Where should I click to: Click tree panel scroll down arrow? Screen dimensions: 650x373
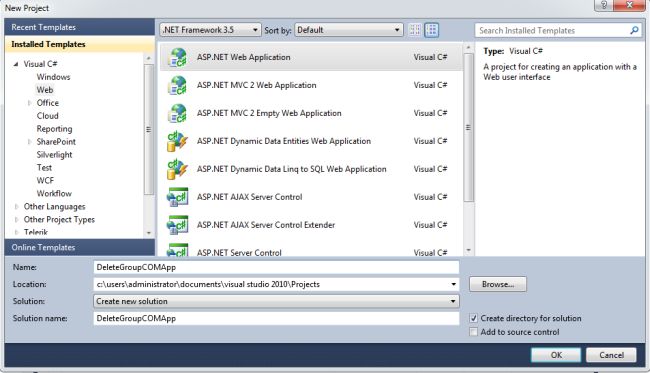(x=148, y=233)
